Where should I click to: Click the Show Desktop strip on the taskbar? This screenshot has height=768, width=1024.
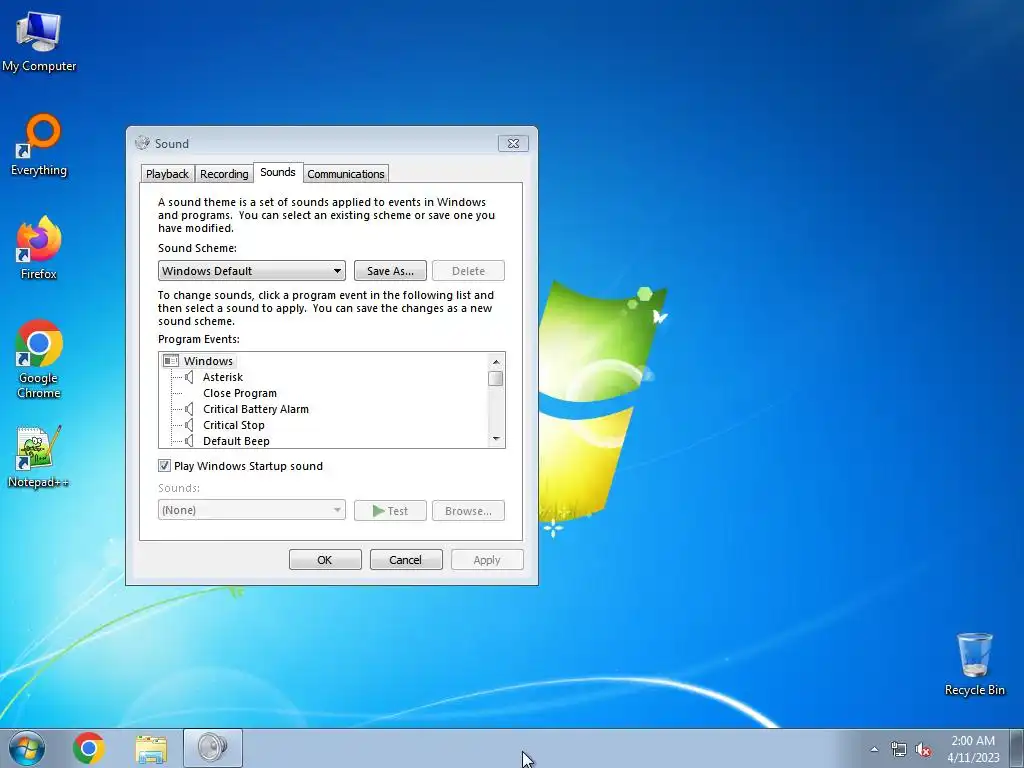coord(1016,748)
